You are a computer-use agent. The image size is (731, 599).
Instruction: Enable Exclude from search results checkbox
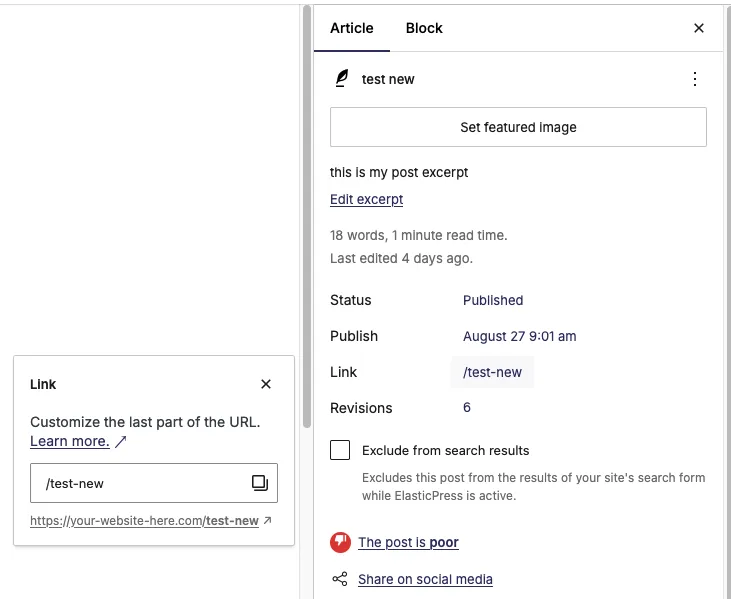pos(340,450)
